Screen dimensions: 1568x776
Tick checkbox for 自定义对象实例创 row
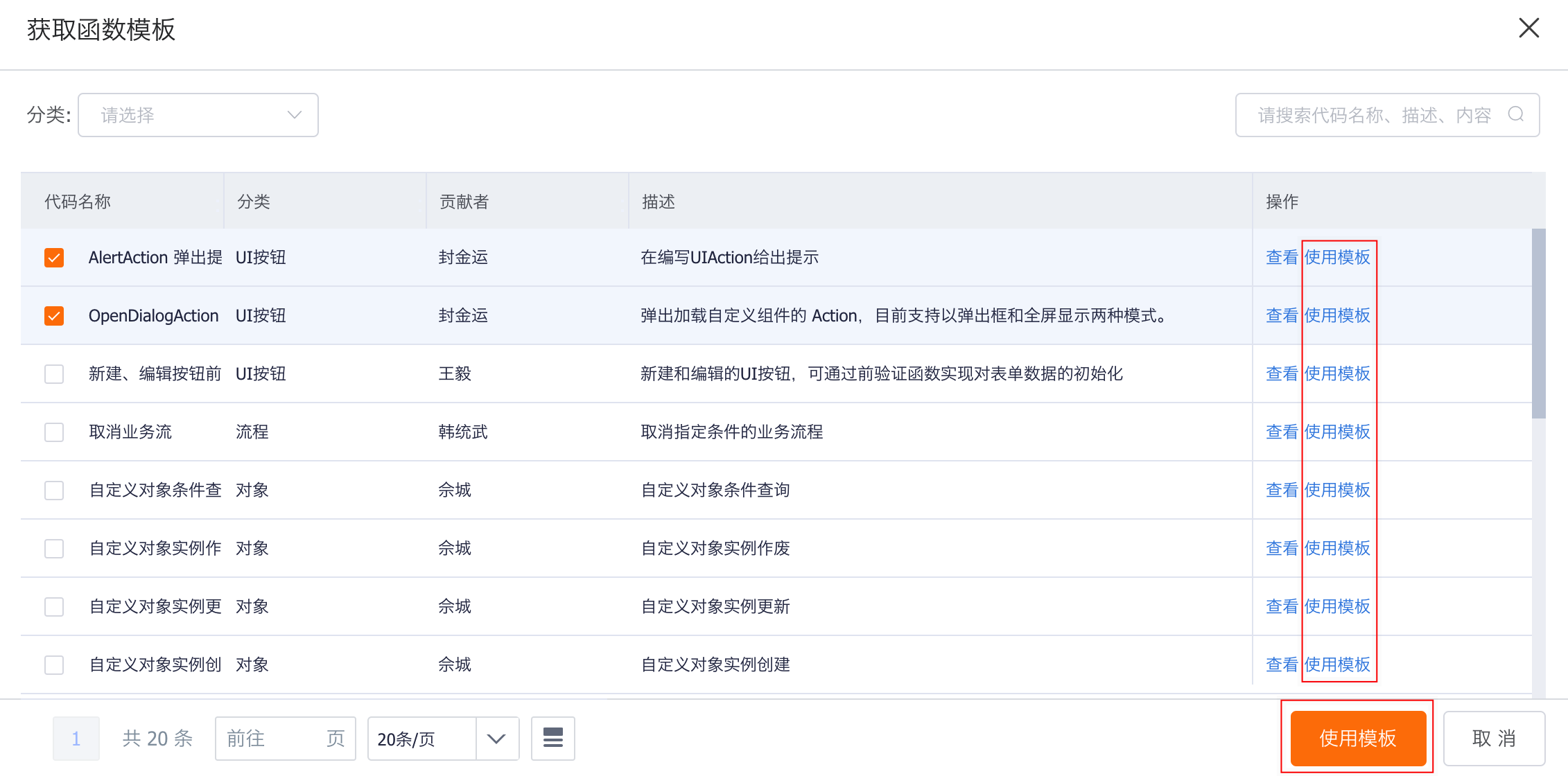[54, 665]
